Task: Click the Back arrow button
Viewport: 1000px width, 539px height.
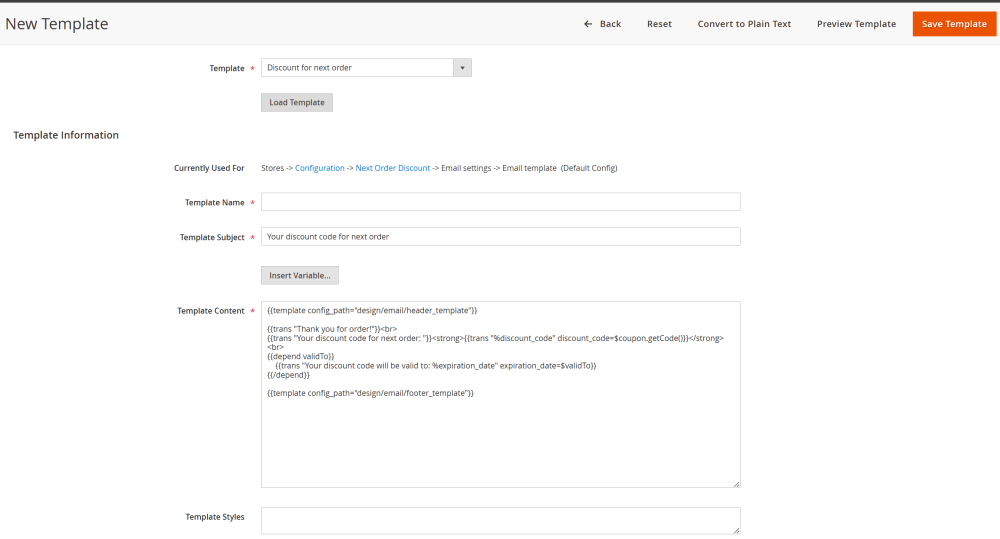Action: (x=602, y=24)
